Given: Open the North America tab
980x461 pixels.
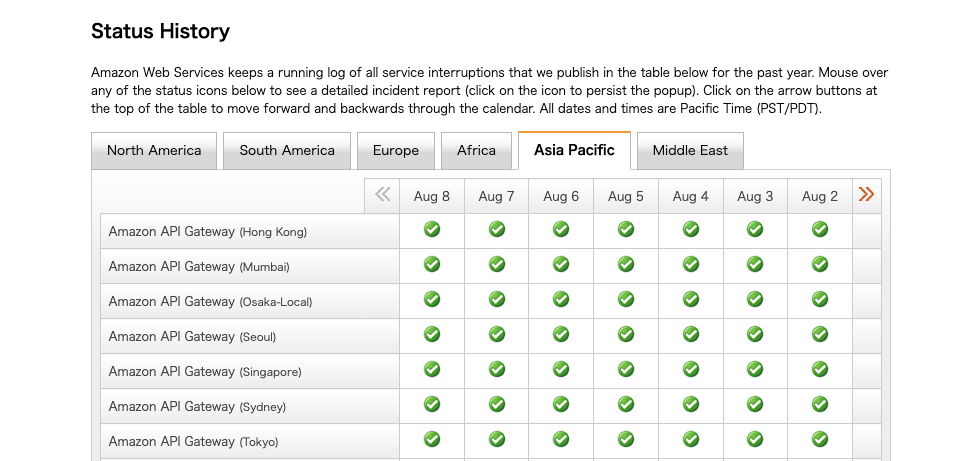Looking at the screenshot, I should (154, 151).
